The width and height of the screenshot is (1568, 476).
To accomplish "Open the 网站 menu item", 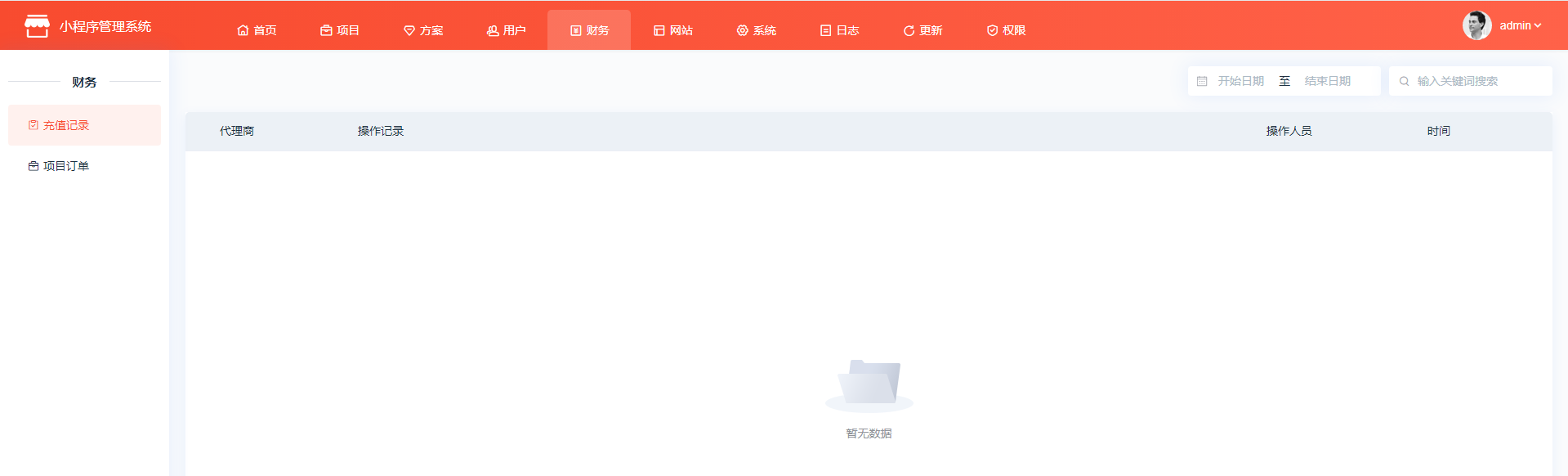I will (x=673, y=30).
